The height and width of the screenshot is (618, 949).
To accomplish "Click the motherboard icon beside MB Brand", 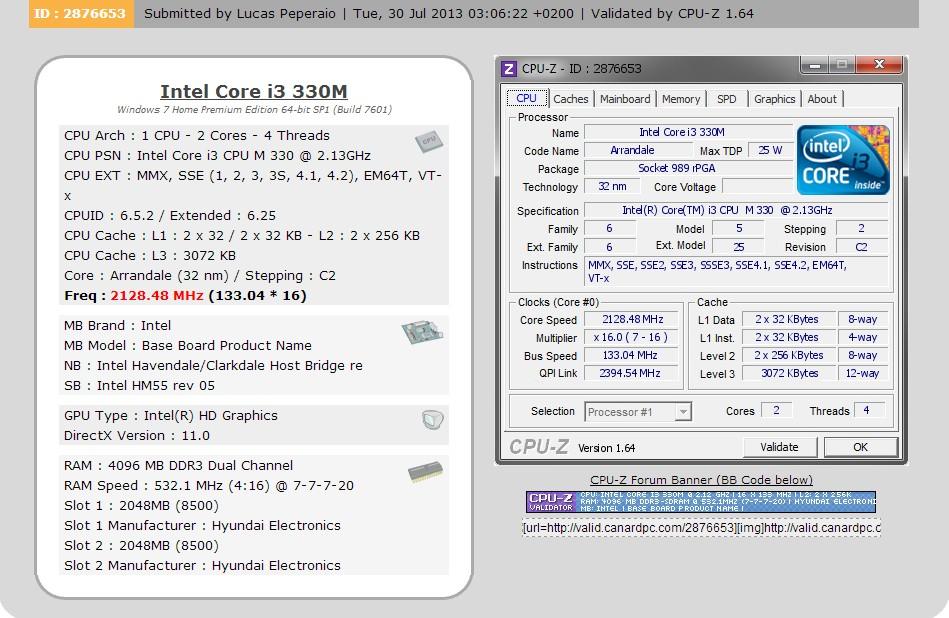I will point(422,333).
